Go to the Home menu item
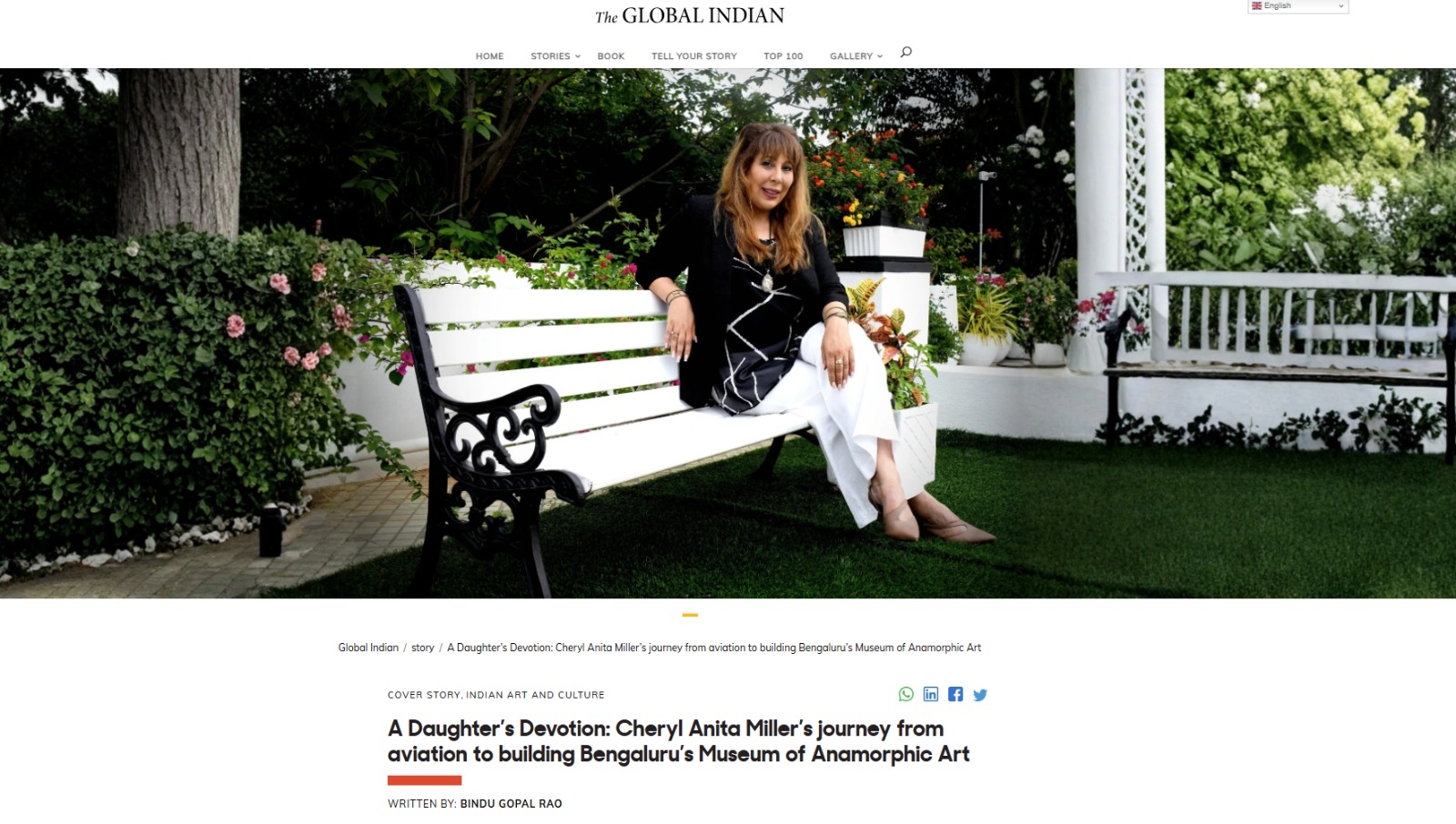The height and width of the screenshot is (824, 1456). [x=490, y=56]
